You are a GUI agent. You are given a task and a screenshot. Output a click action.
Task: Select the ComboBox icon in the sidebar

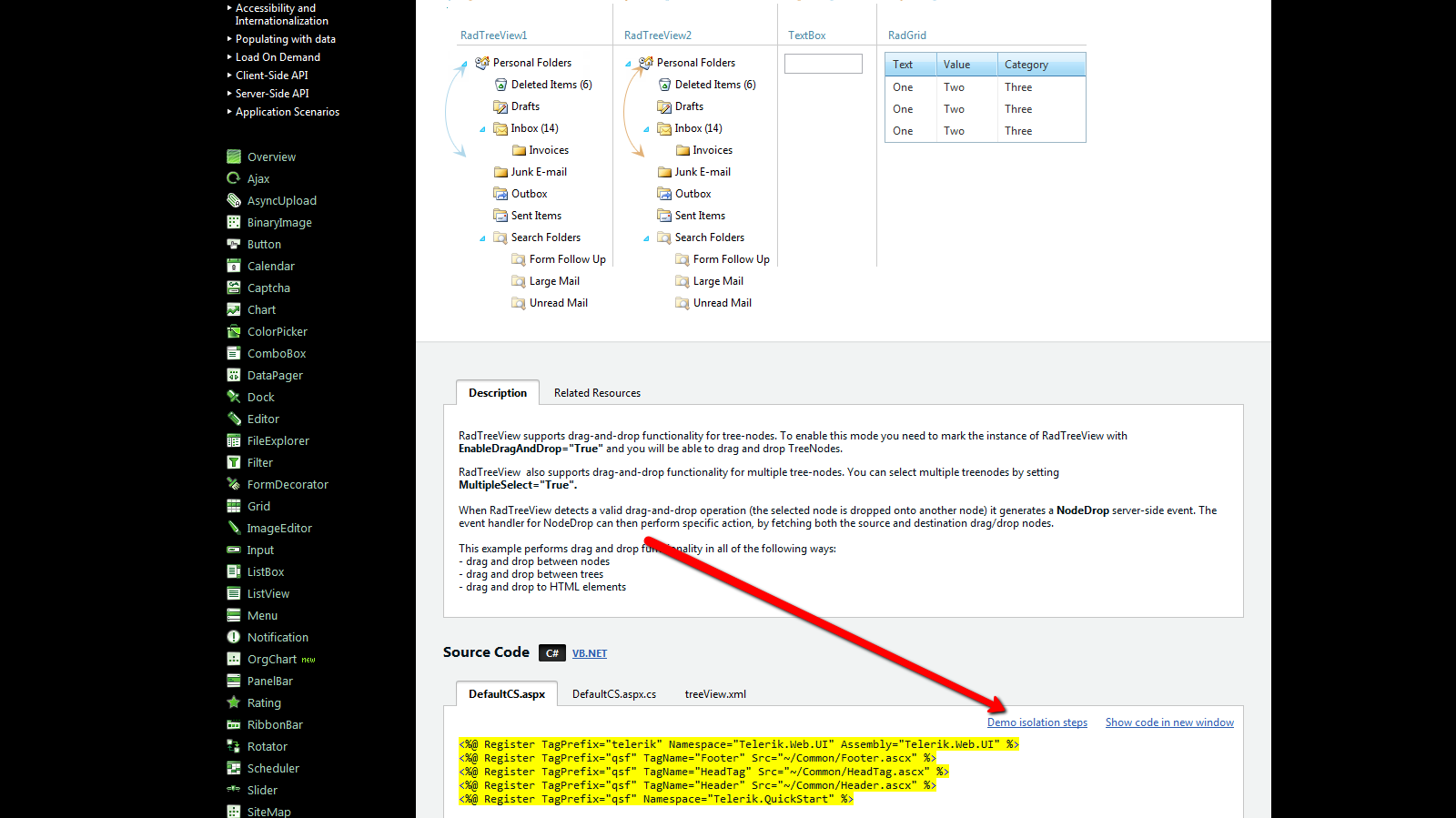pyautogui.click(x=234, y=353)
